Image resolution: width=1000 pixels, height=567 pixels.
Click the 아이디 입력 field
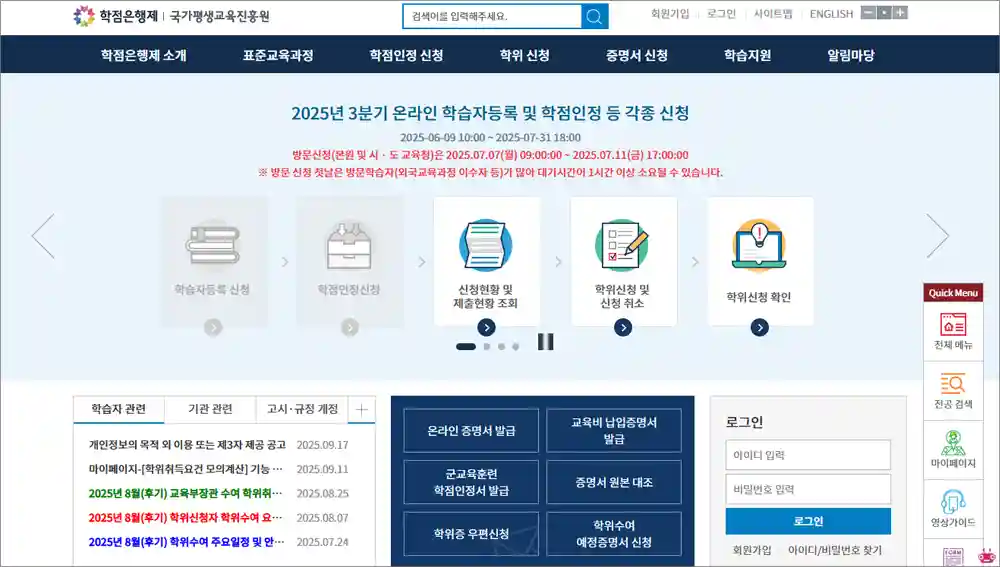pos(808,455)
